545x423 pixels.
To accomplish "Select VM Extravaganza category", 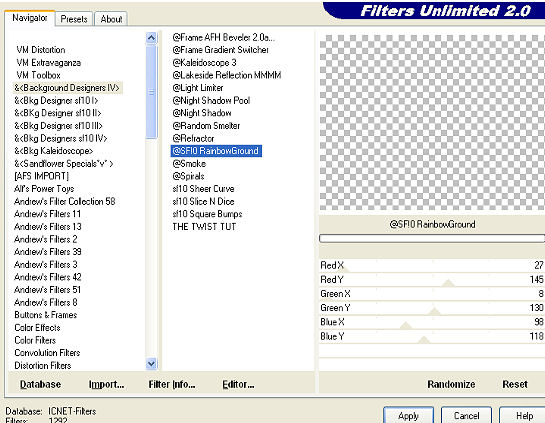I will pos(49,63).
